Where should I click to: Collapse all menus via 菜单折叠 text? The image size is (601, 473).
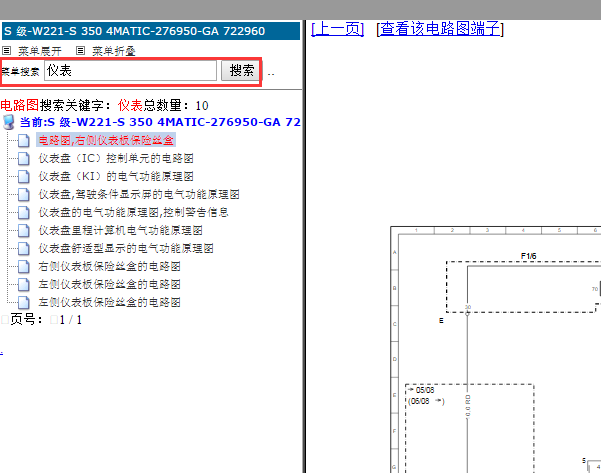(114, 51)
